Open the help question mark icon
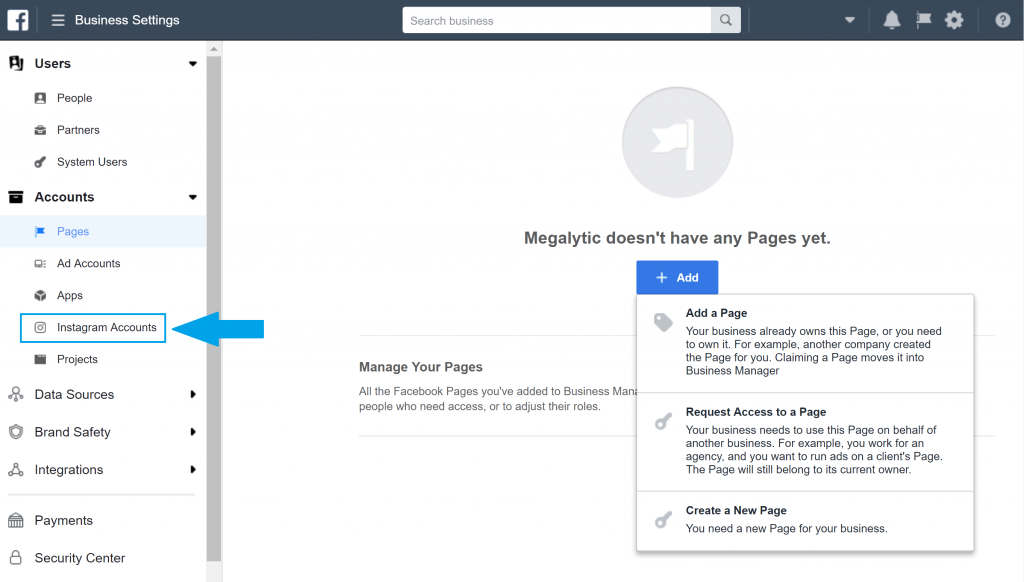The image size is (1024, 582). [x=1002, y=20]
